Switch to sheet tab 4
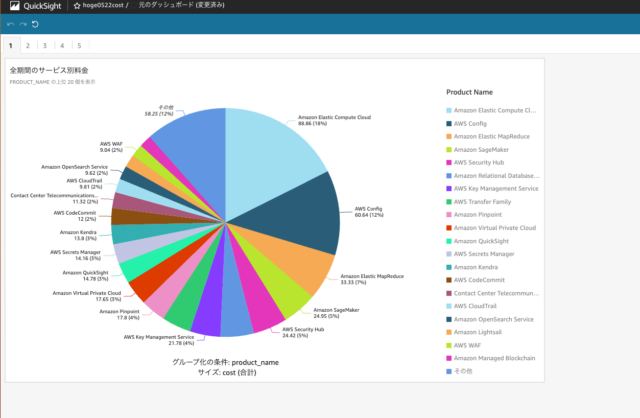Image resolution: width=640 pixels, height=418 pixels. click(62, 45)
